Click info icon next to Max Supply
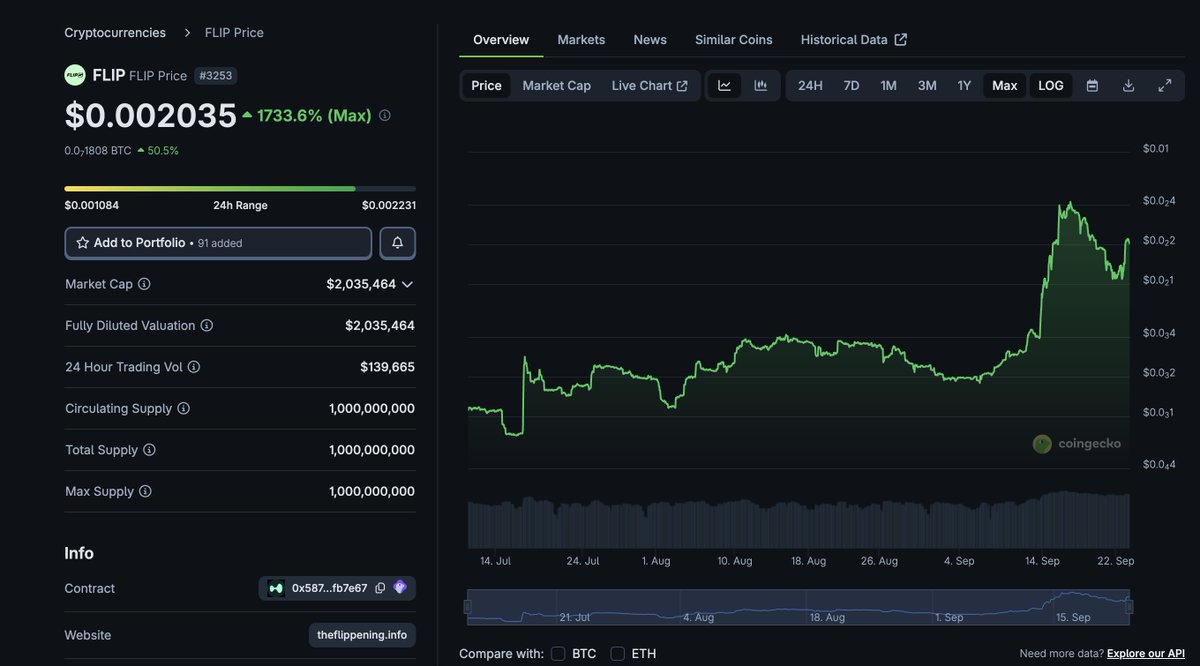The width and height of the screenshot is (1200, 666). pyautogui.click(x=145, y=492)
